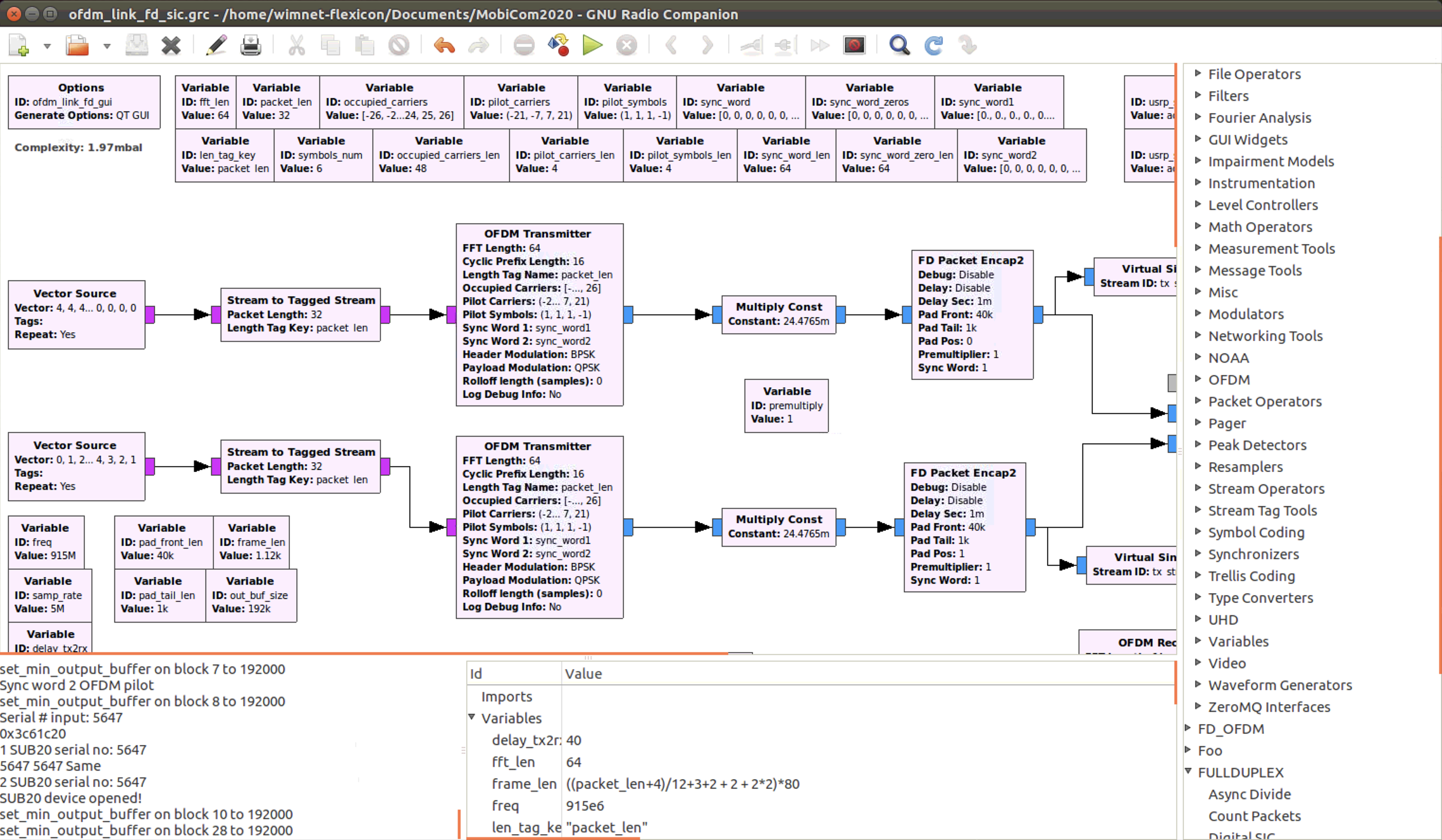Select the Count Packets block entry

coord(1254,816)
